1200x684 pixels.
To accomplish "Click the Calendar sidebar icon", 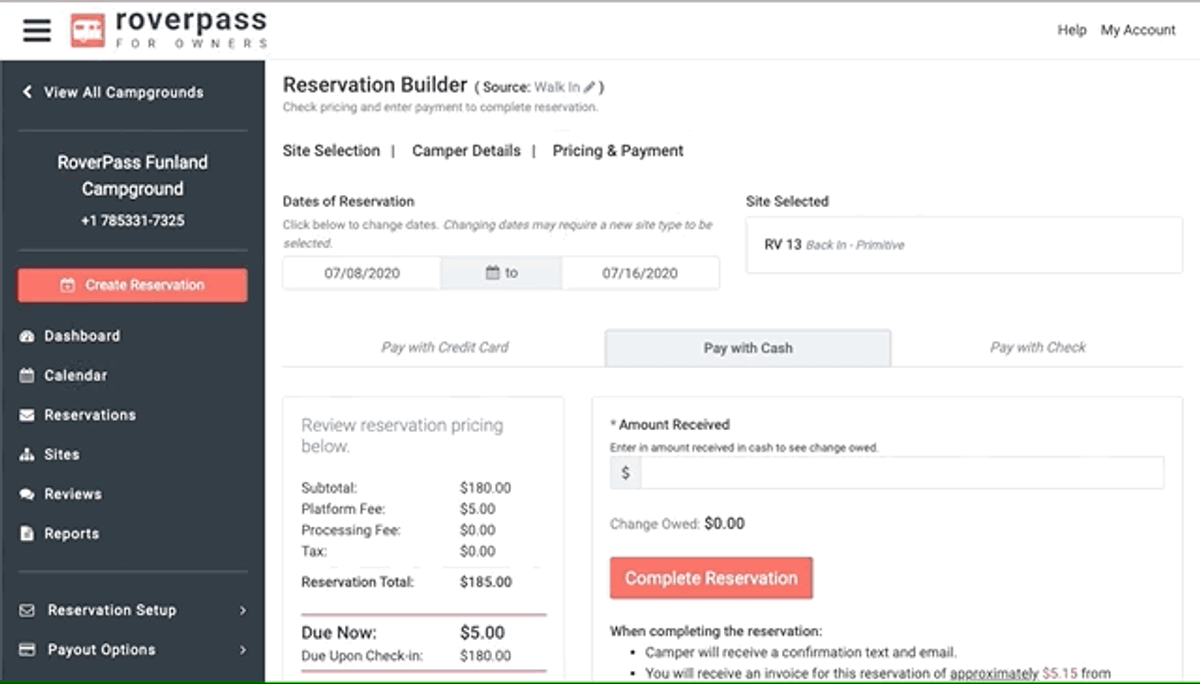I will pos(27,375).
